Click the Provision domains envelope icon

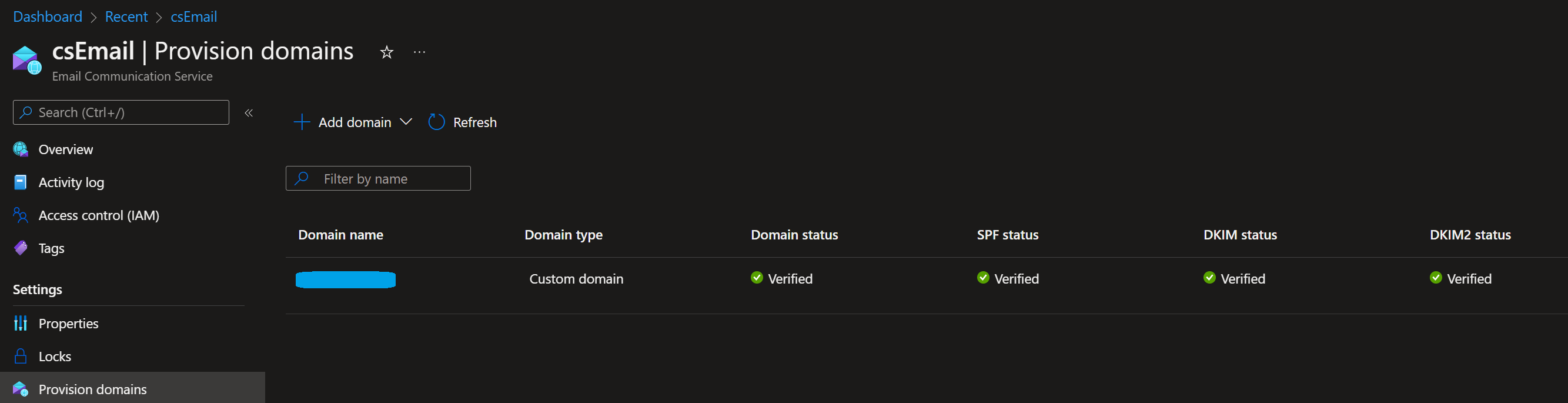coord(21,389)
